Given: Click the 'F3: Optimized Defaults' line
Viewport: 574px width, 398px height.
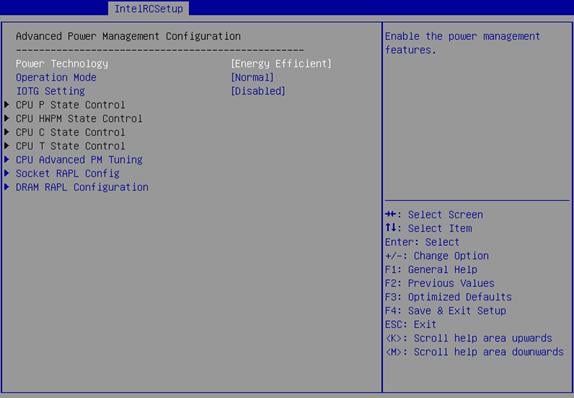Looking at the screenshot, I should [448, 297].
